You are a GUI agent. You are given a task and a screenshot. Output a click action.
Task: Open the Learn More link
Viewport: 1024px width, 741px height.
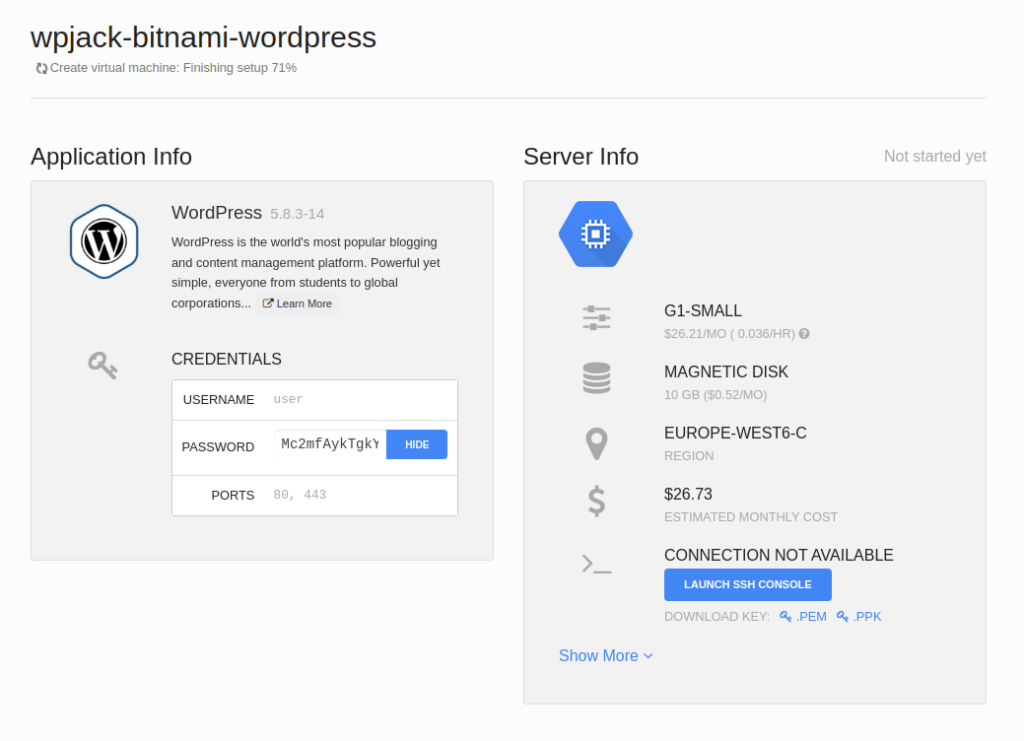[x=298, y=304]
